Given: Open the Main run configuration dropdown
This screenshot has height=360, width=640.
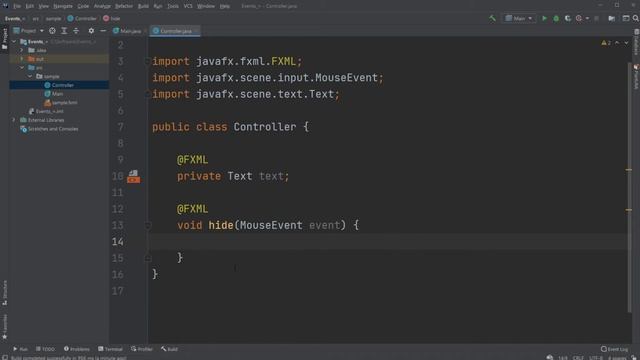Looking at the screenshot, I should pyautogui.click(x=519, y=18).
